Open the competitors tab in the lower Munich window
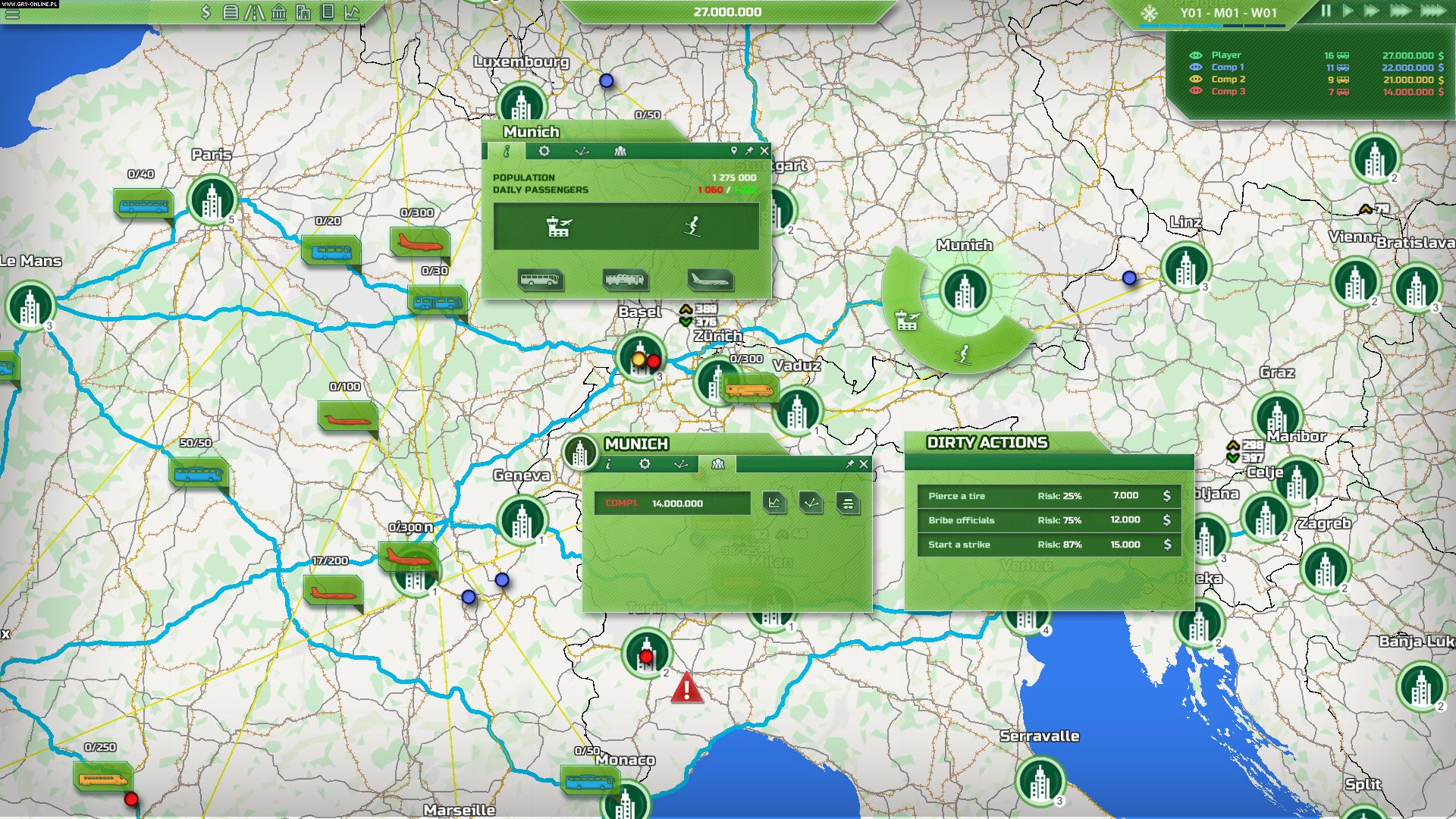This screenshot has width=1456, height=819. point(718,464)
